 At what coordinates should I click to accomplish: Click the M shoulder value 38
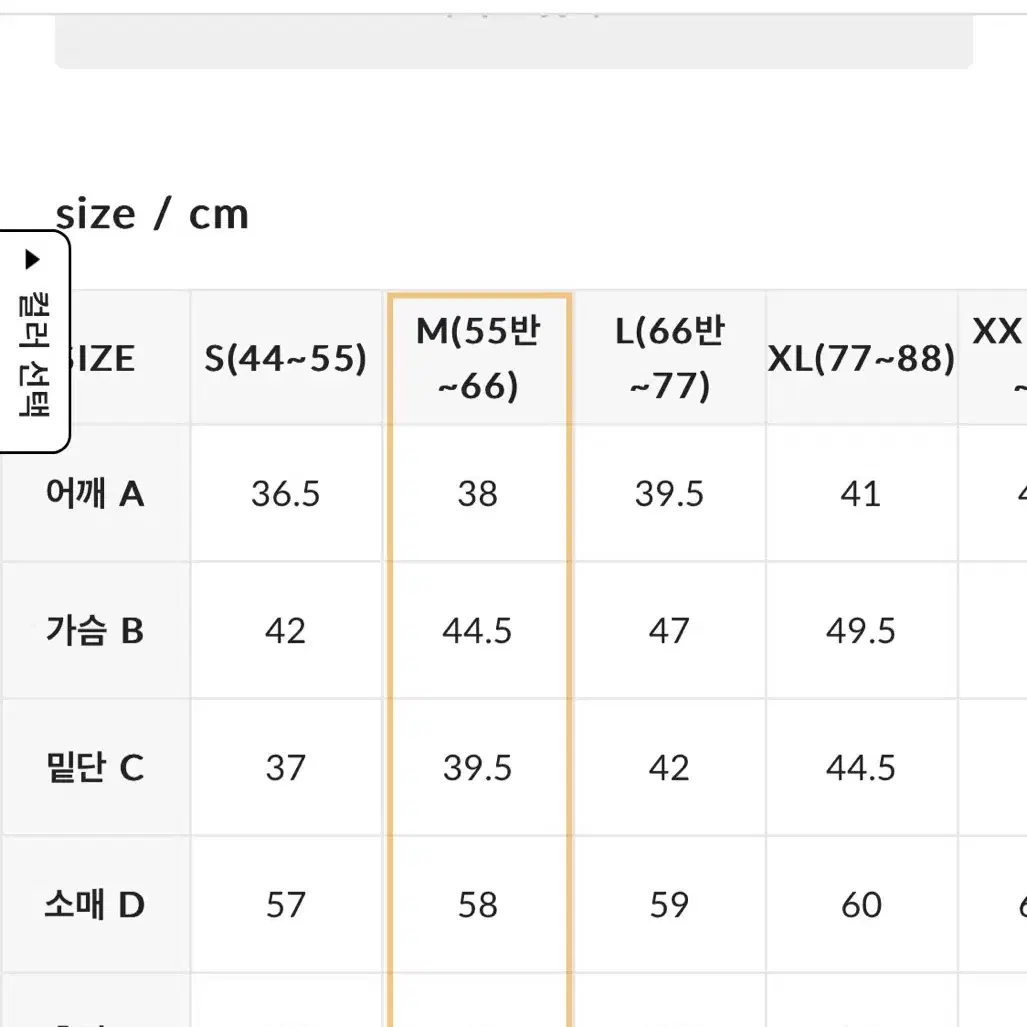(x=477, y=493)
